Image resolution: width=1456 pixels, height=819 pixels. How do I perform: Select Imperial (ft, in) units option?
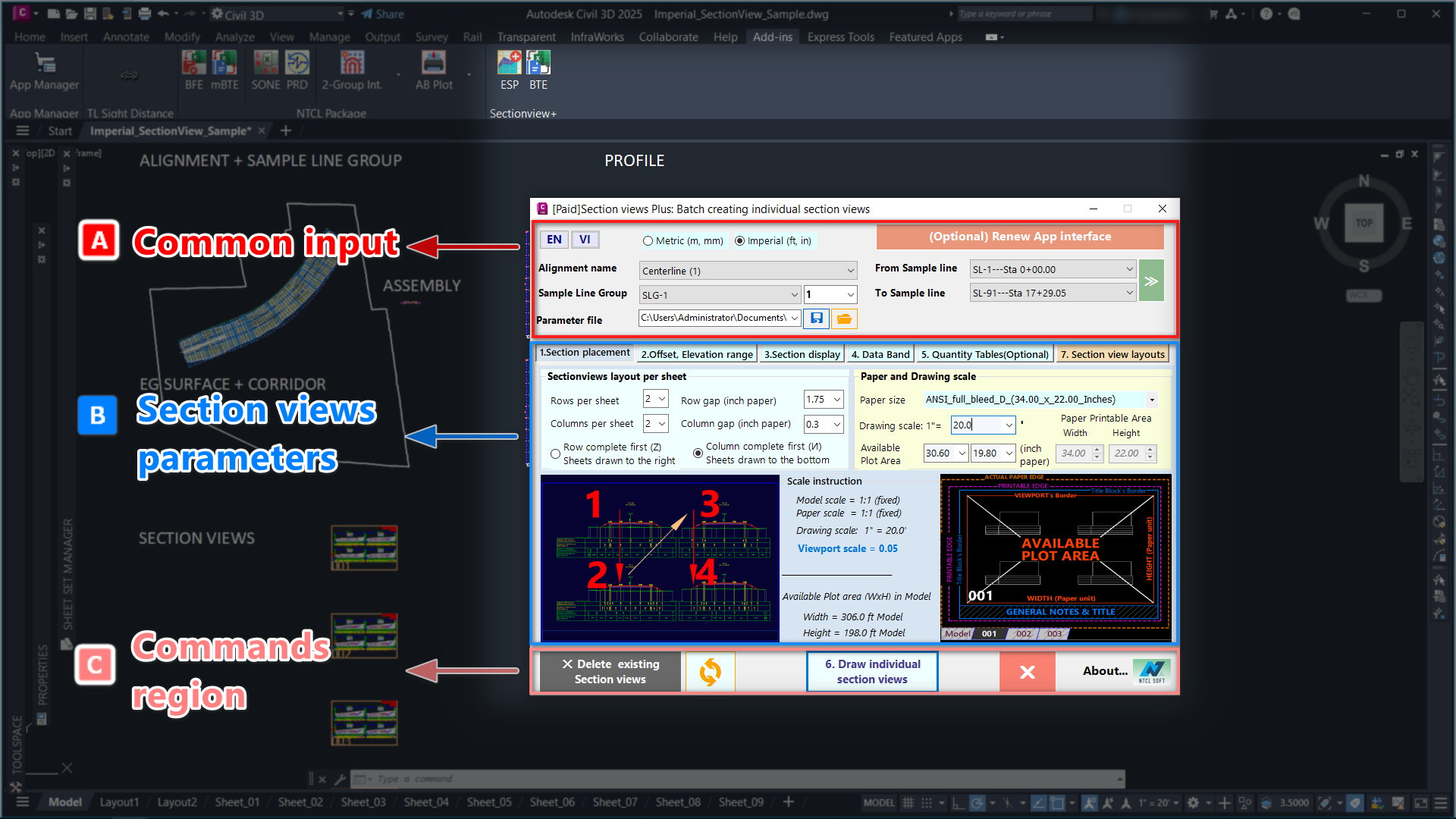(740, 241)
